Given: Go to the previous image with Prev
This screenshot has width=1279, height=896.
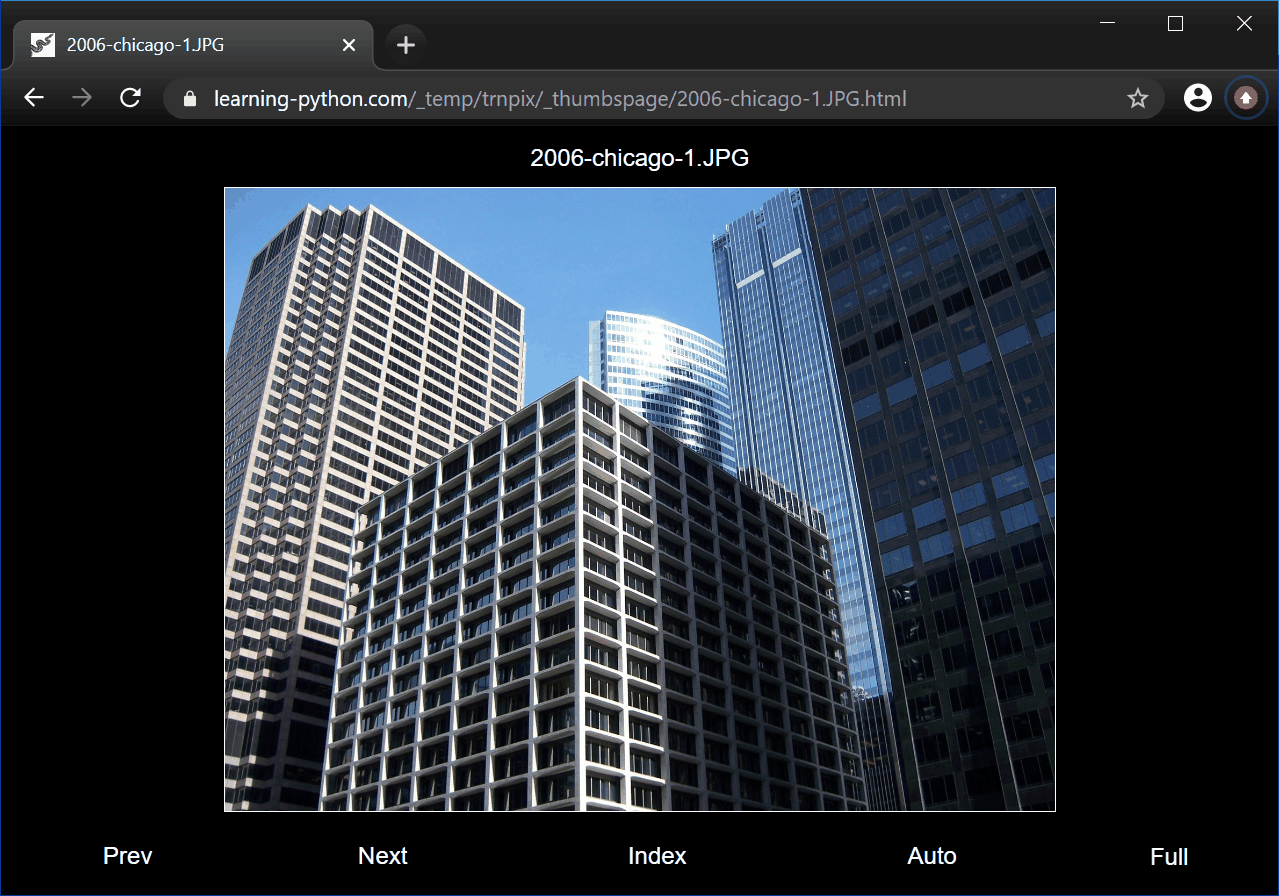Looking at the screenshot, I should pos(128,856).
